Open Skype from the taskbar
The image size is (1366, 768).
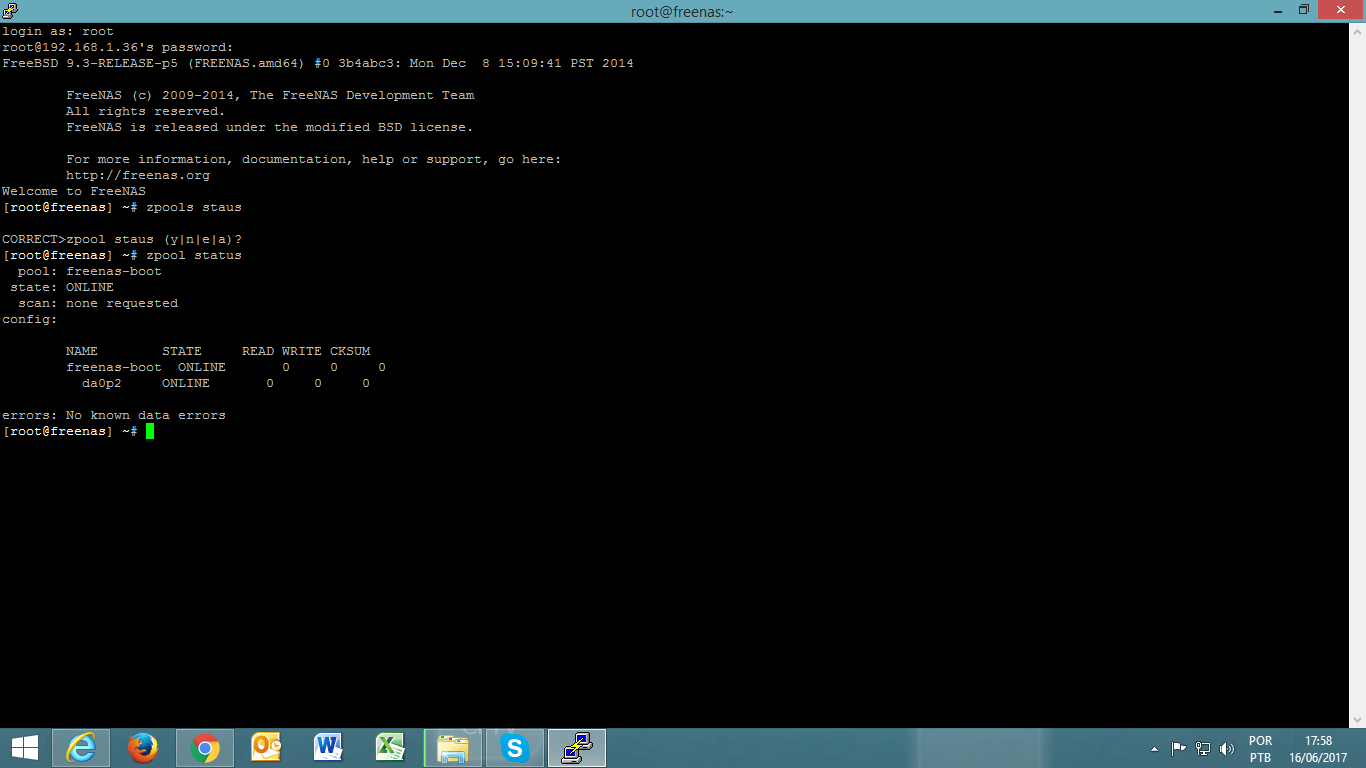point(515,748)
